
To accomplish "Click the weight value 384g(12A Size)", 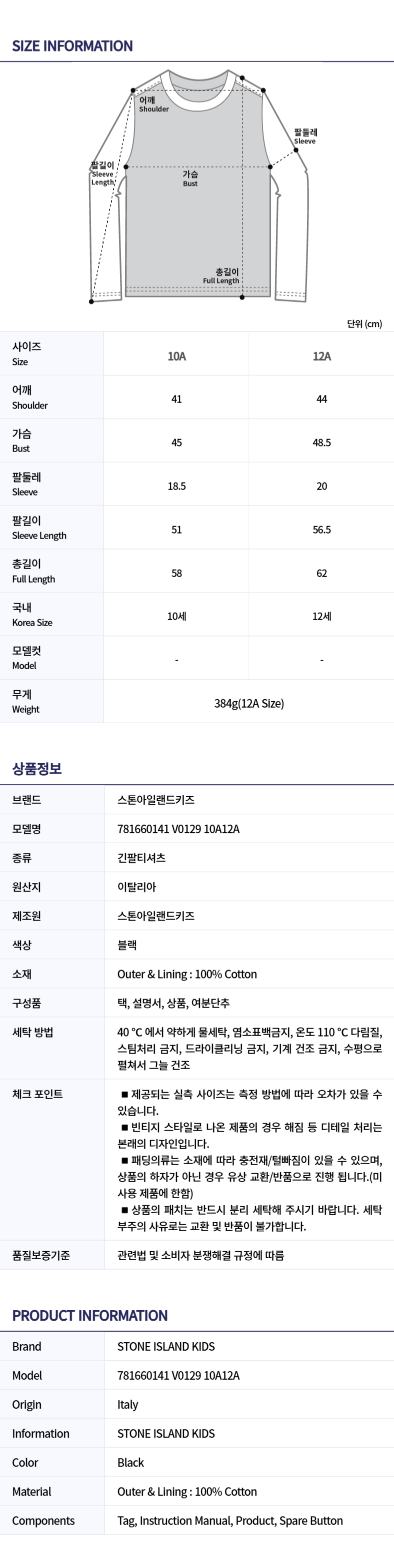I will tap(249, 704).
